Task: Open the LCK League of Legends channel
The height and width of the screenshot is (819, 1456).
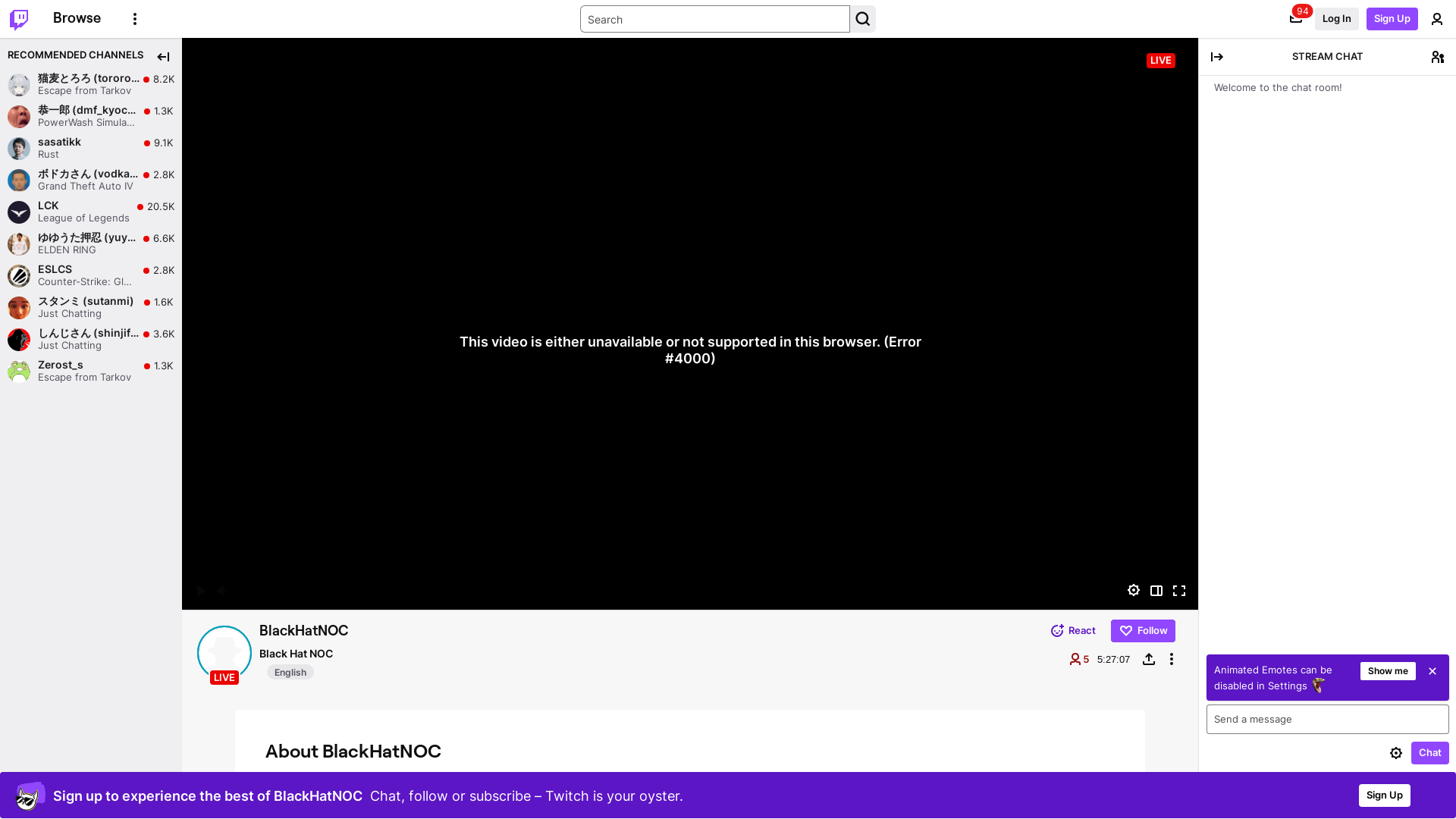Action: click(x=91, y=212)
